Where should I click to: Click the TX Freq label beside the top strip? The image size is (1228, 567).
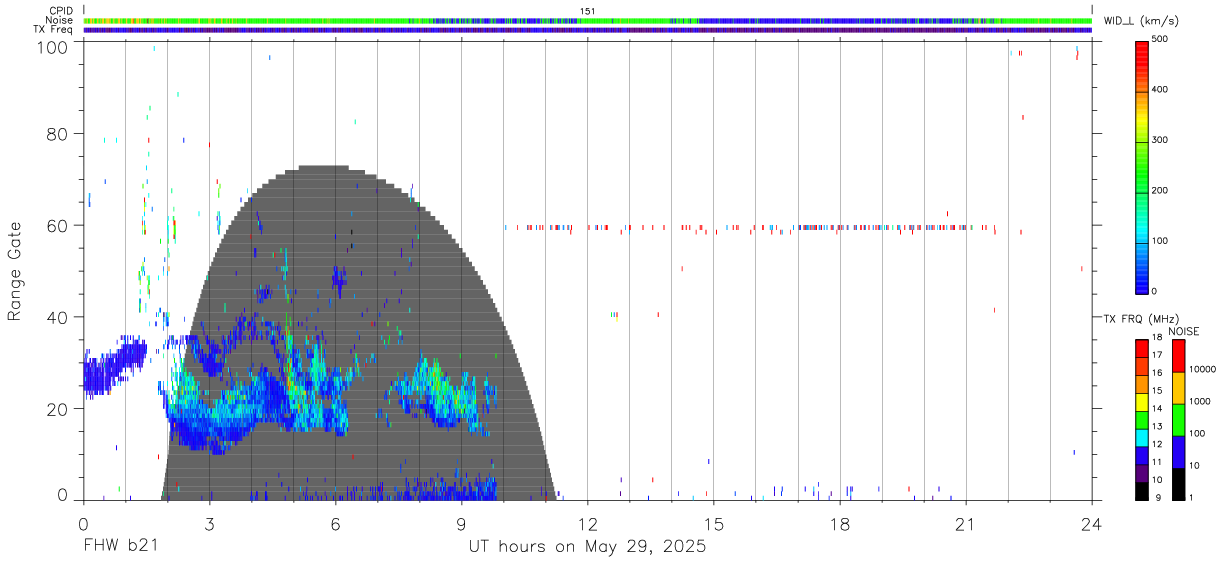[x=53, y=30]
